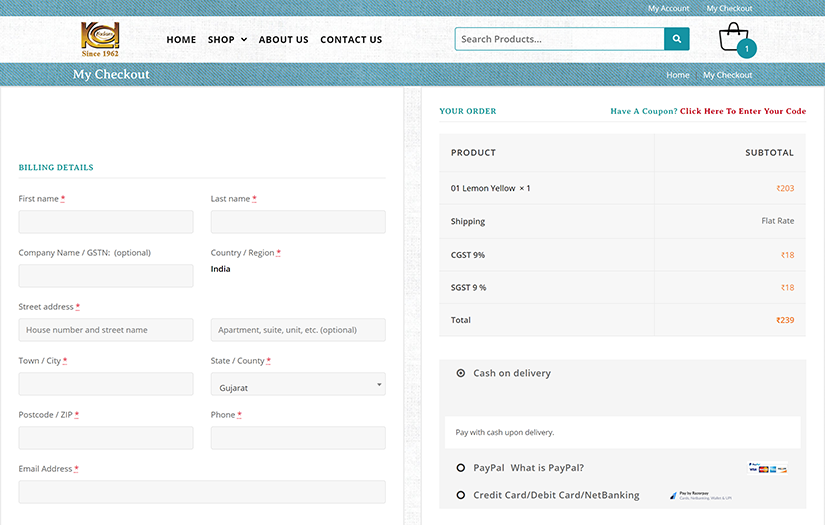
Task: Click the PayPal card logos image
Action: coord(768,468)
